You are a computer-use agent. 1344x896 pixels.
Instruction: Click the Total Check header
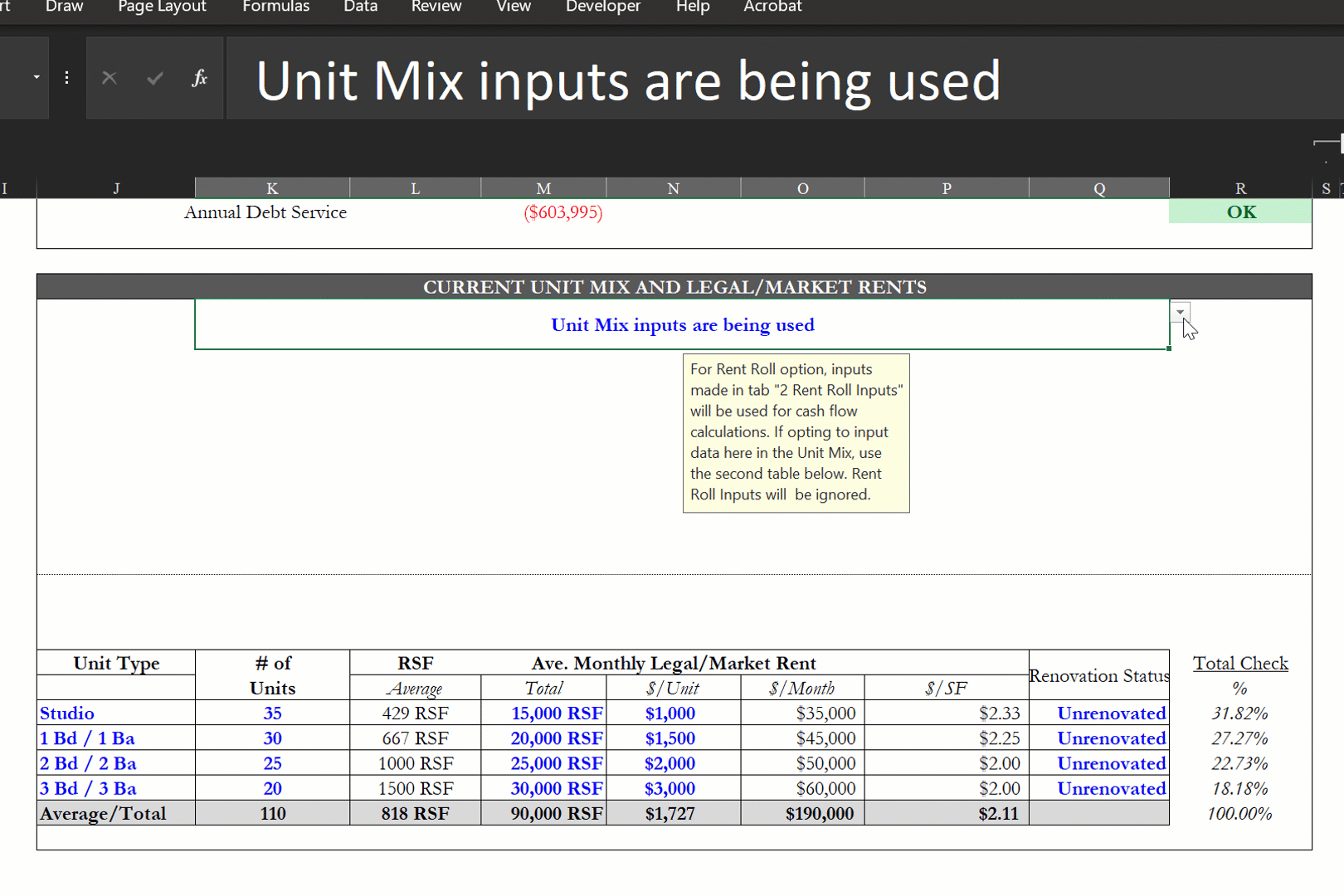click(x=1240, y=663)
